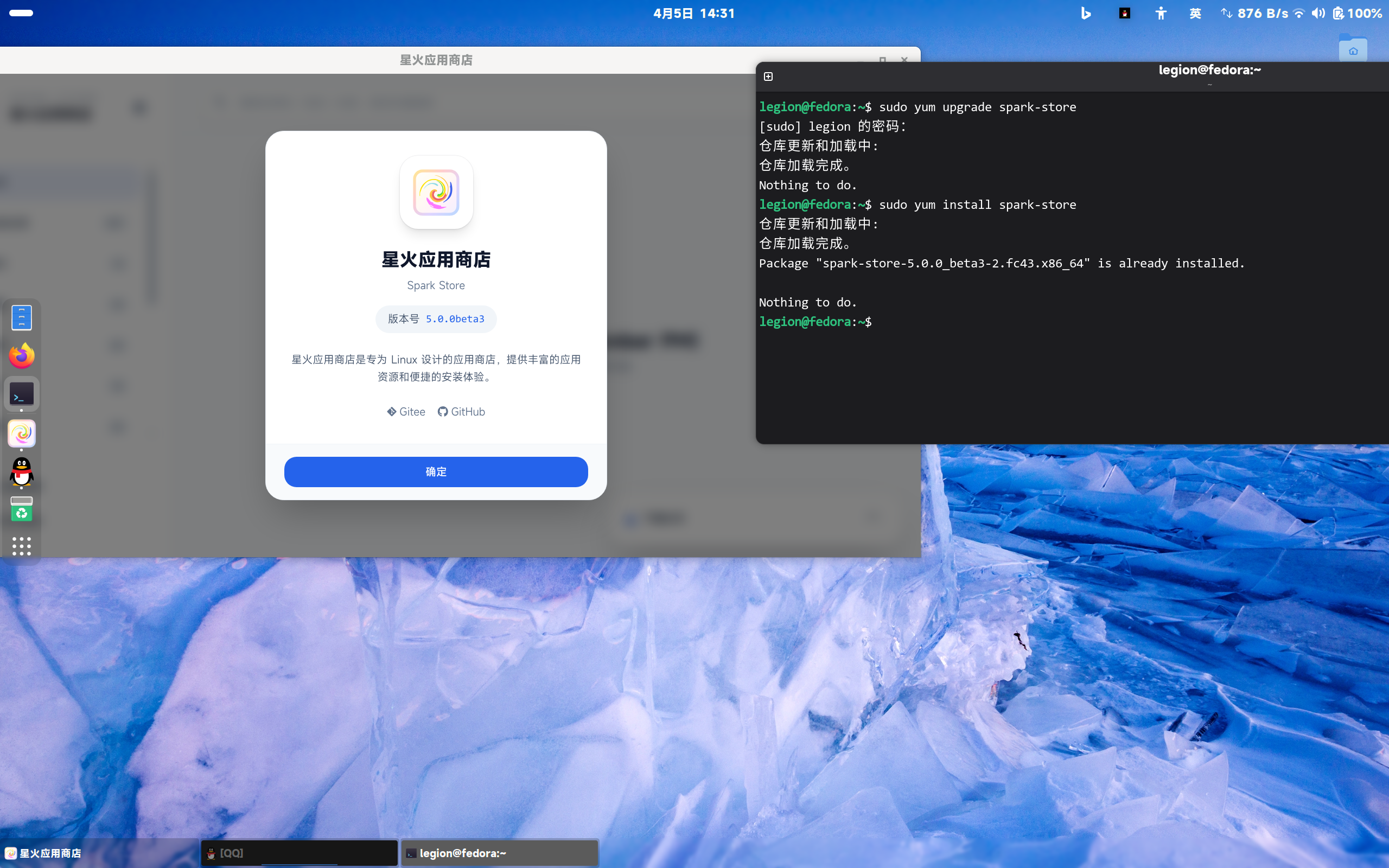Viewport: 1389px width, 868px height.
Task: Open the Gitee link
Action: [x=406, y=412]
